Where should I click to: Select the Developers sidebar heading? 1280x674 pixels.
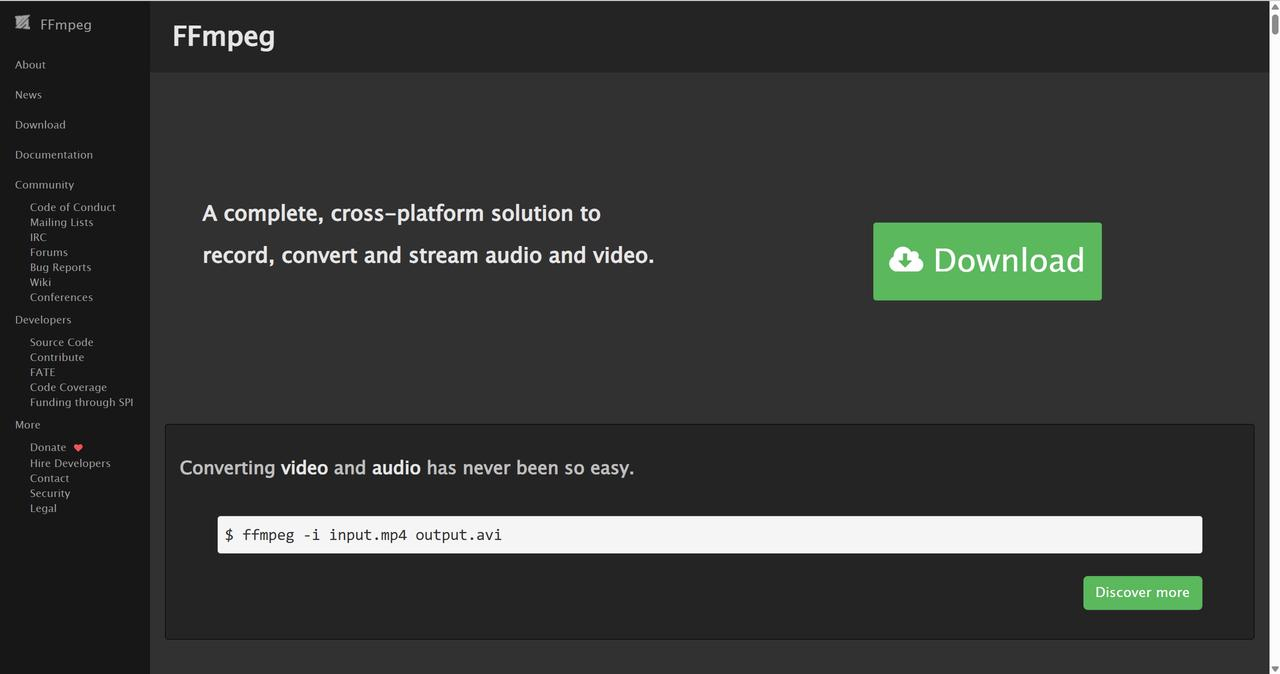click(43, 320)
